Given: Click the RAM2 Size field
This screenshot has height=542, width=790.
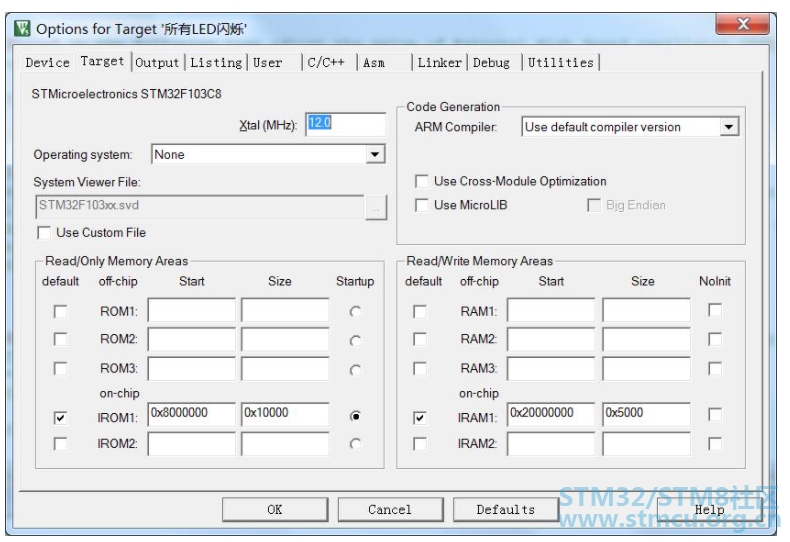Looking at the screenshot, I should pos(646,339).
